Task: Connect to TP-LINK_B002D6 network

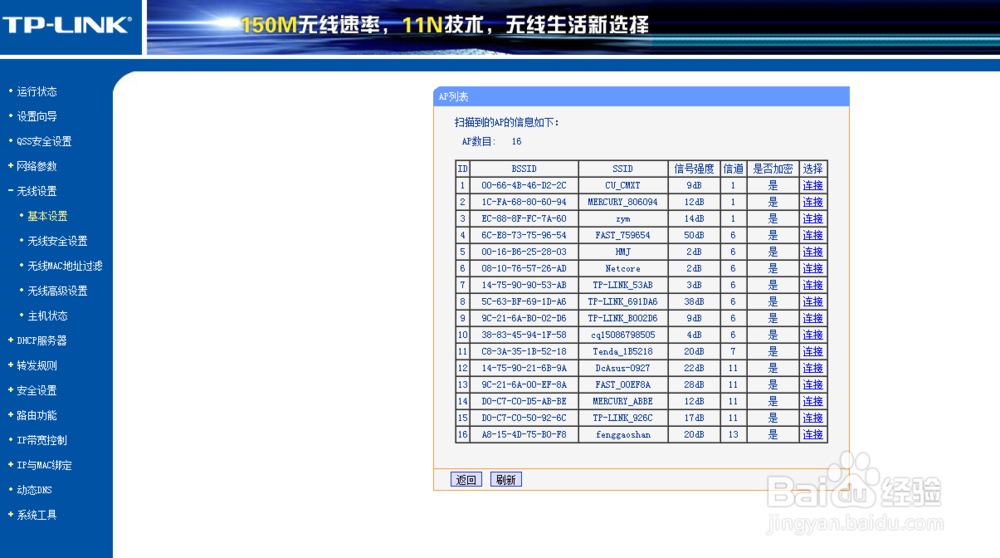Action: point(812,318)
